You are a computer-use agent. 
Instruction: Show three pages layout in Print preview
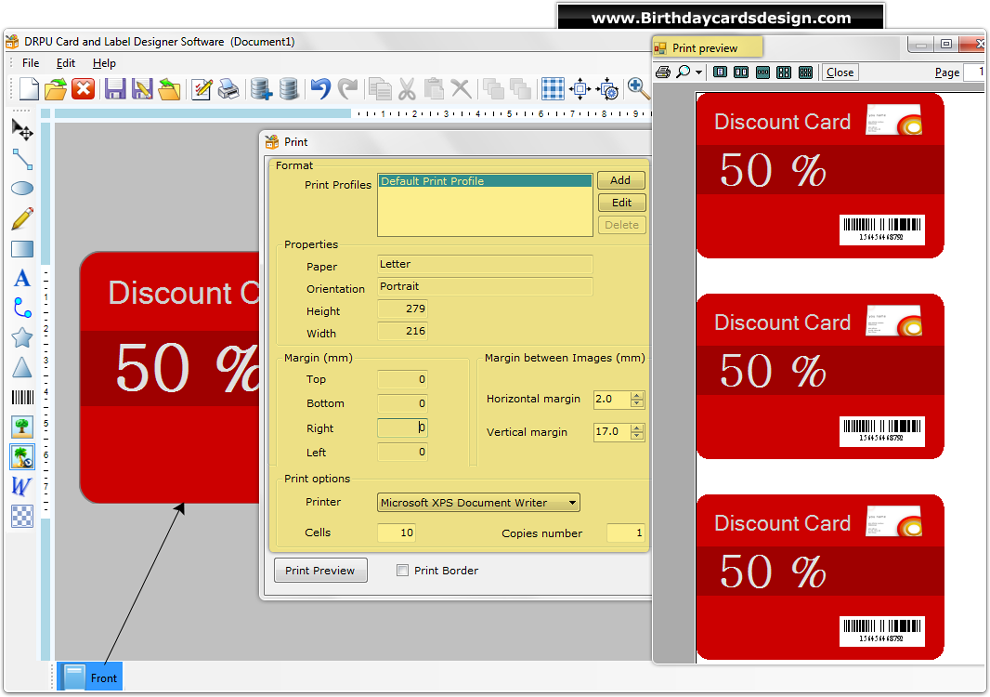coord(763,72)
